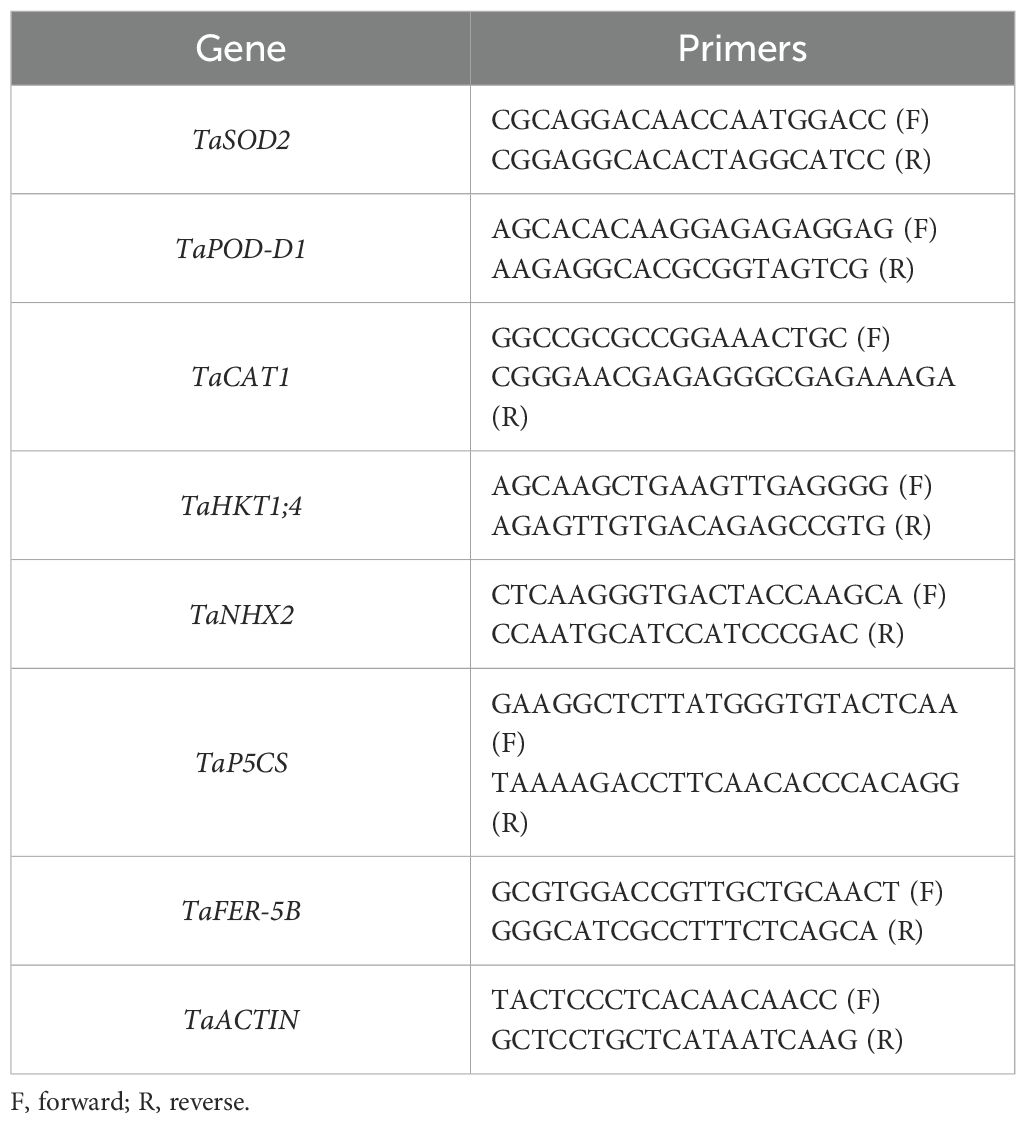Select the TaACTIN gene name
The height and width of the screenshot is (1124, 1026).
pyautogui.click(x=241, y=1019)
